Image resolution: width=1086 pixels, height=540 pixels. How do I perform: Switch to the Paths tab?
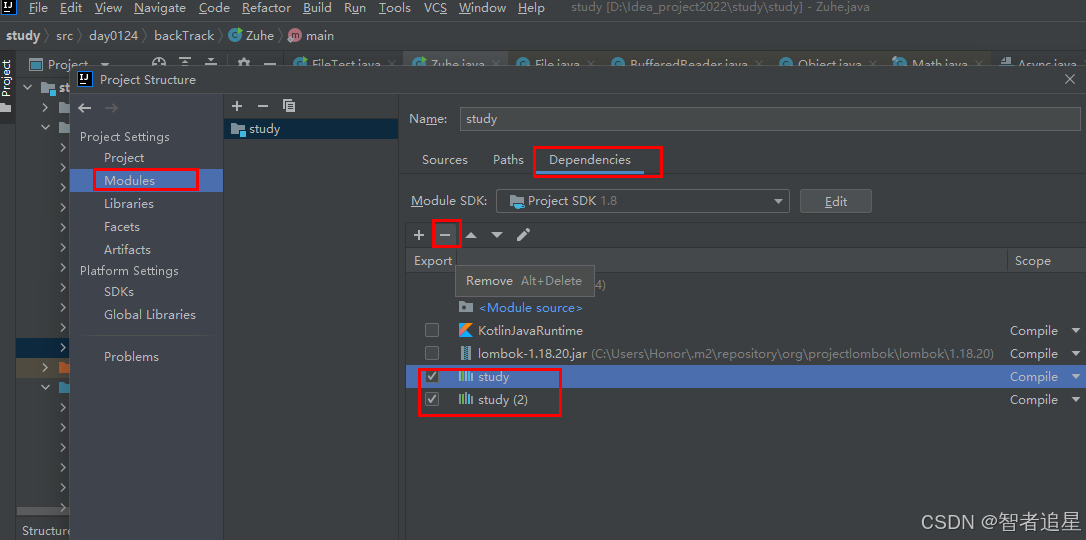[x=508, y=159]
